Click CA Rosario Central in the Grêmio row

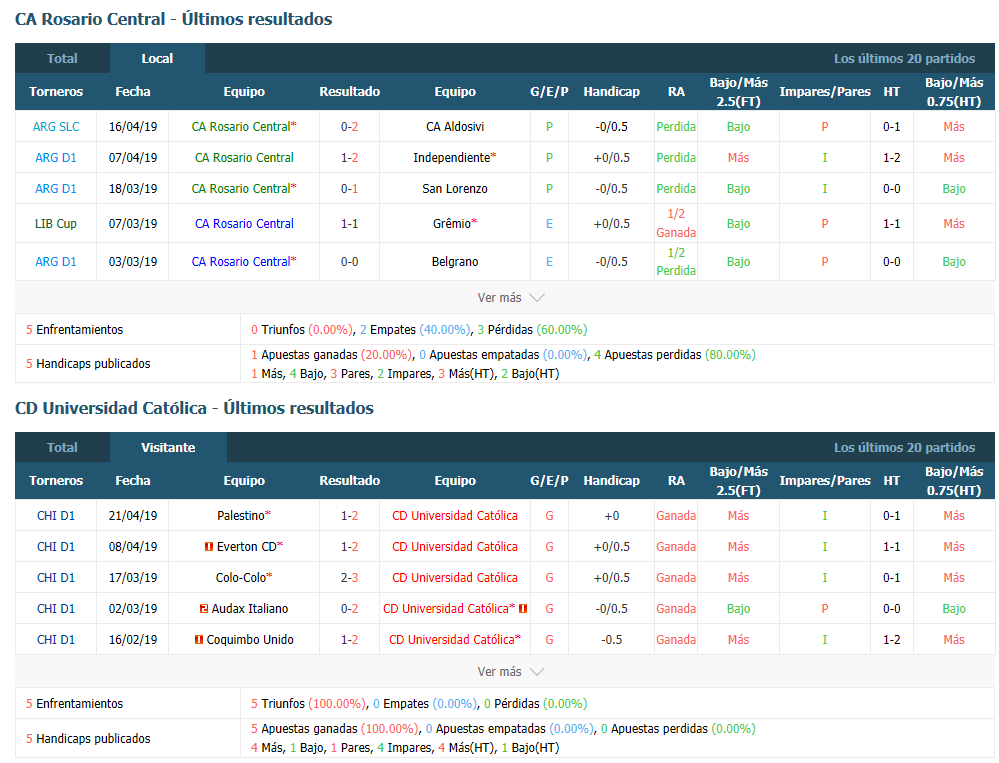pyautogui.click(x=245, y=224)
